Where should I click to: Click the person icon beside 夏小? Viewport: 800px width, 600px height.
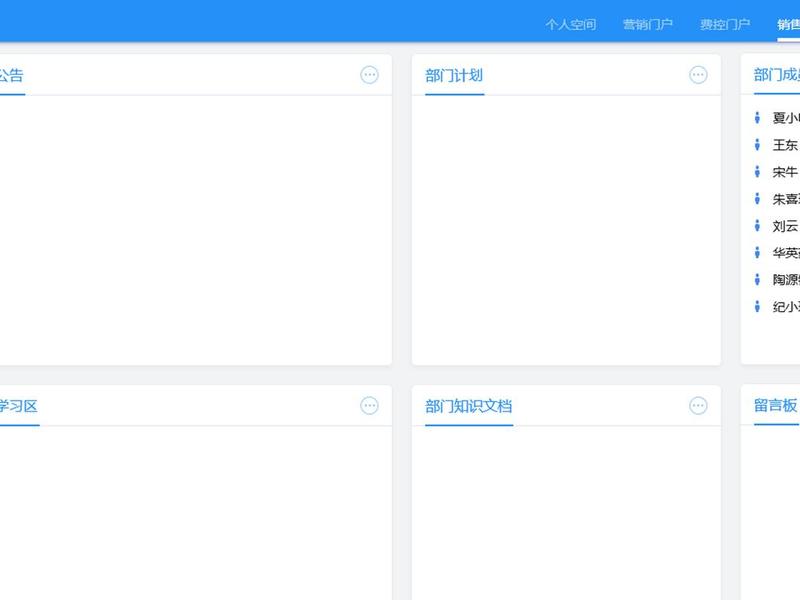(757, 118)
